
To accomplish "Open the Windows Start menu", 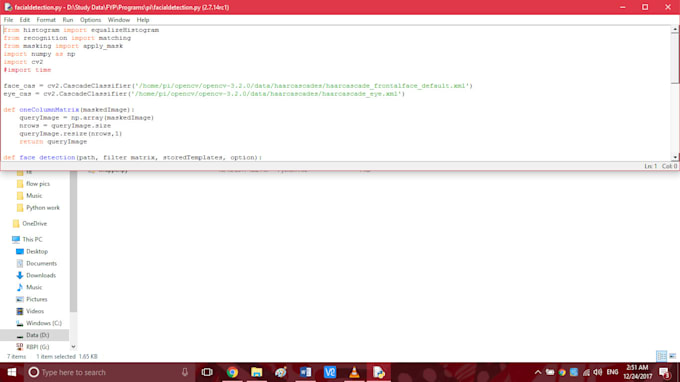I will pos(12,372).
